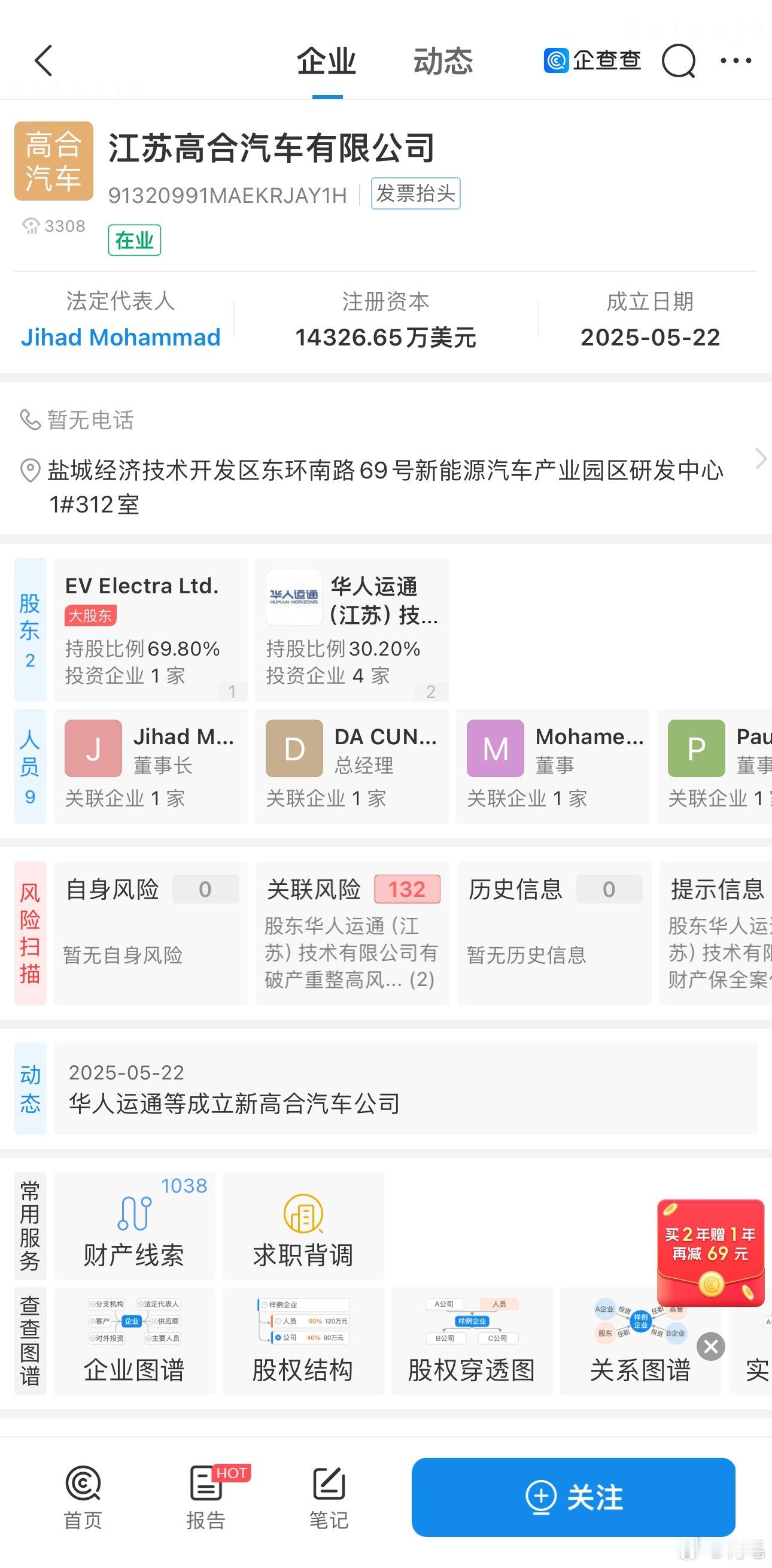Screen dimensions: 772x1568
Task: Open the 报告 report icon
Action: point(207,1497)
